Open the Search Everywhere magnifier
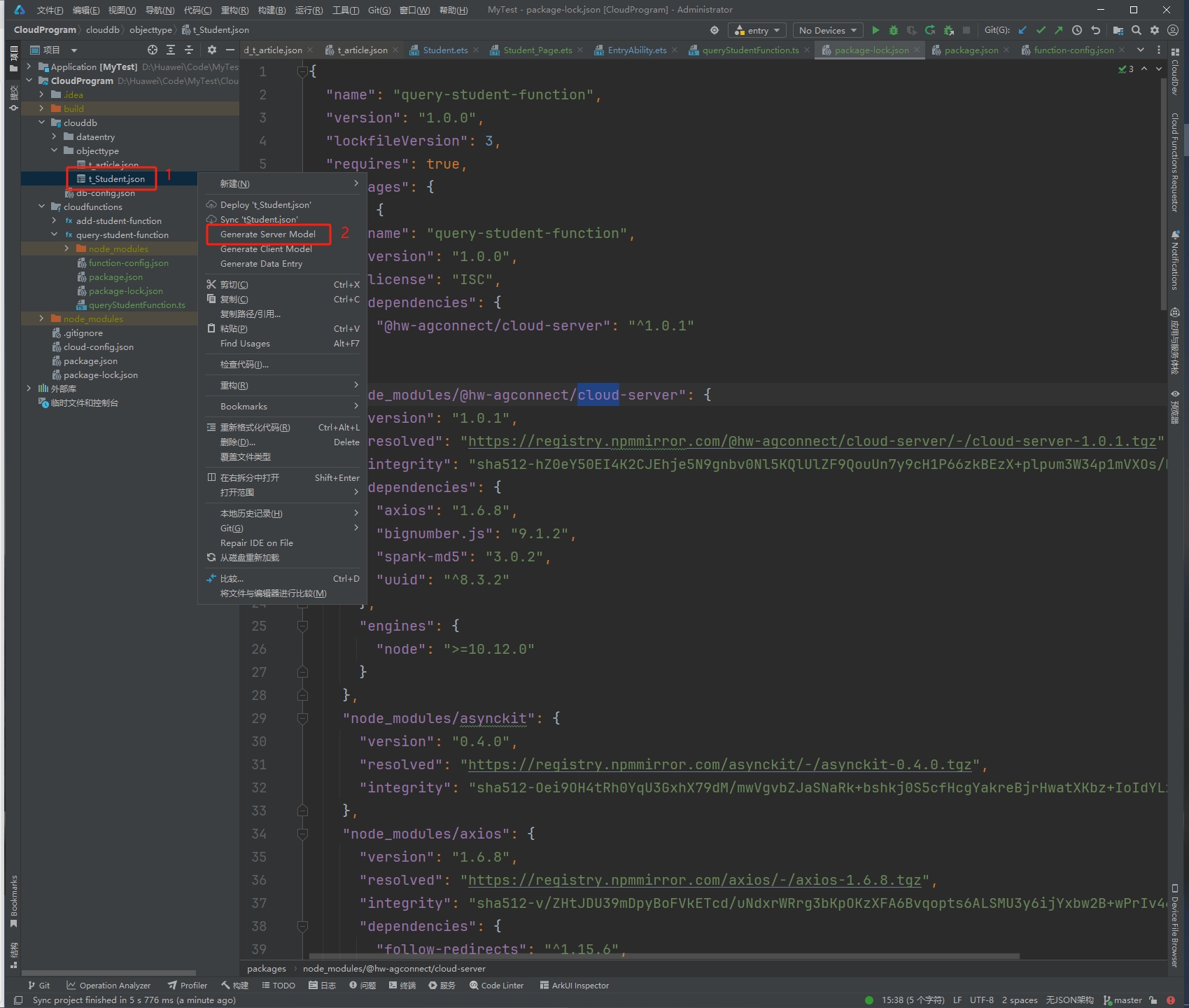Screen dimensions: 1189x1008 tap(1137, 30)
